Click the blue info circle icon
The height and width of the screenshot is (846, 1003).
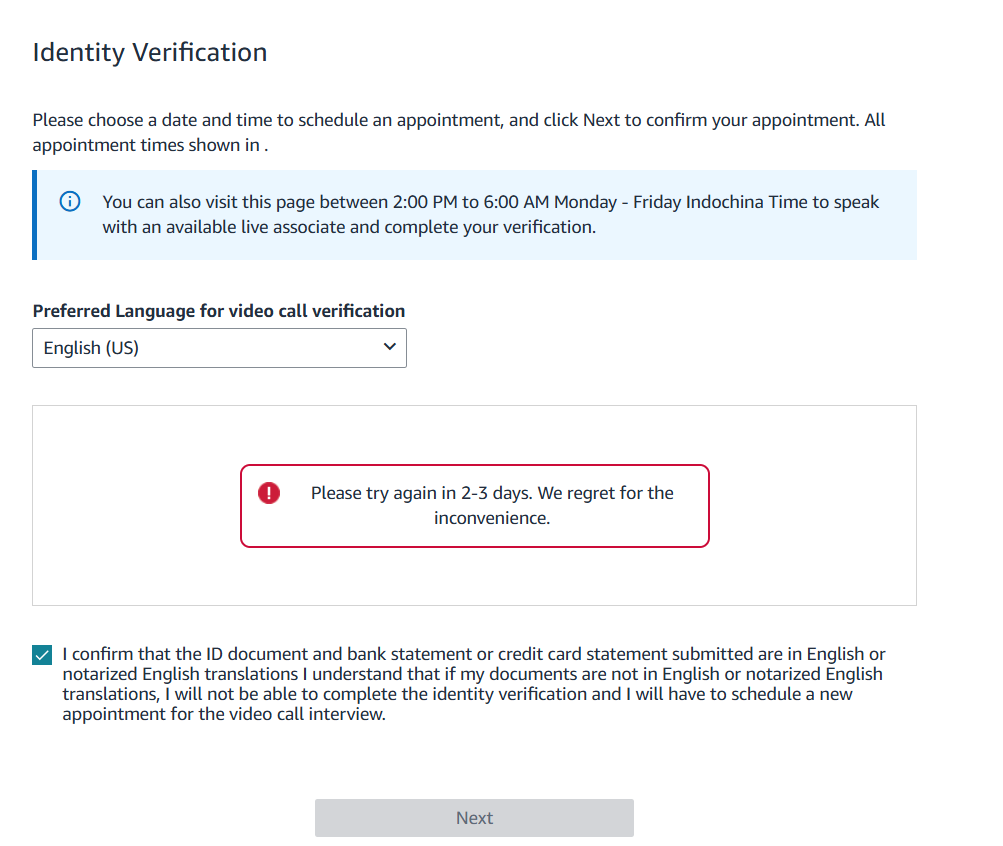(x=70, y=201)
